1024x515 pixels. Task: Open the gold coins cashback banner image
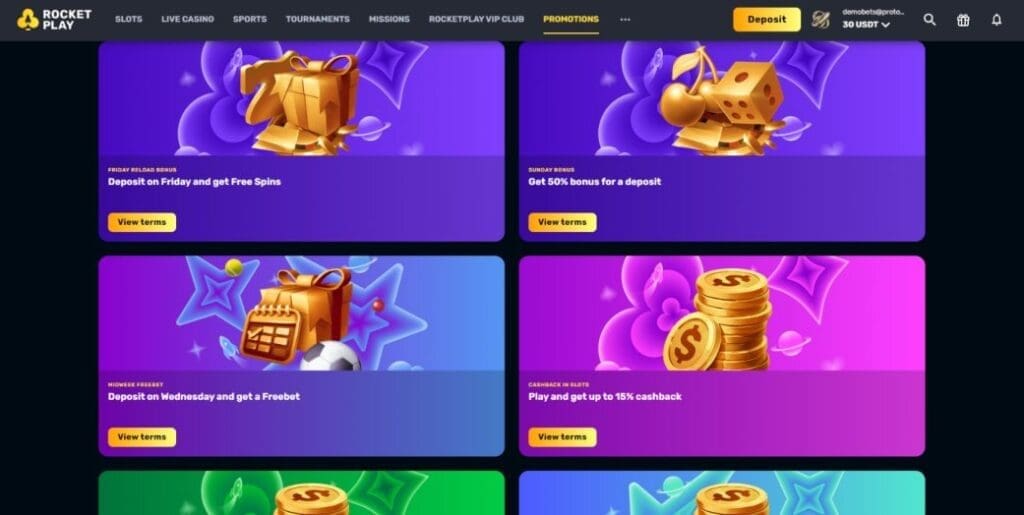coord(722,313)
